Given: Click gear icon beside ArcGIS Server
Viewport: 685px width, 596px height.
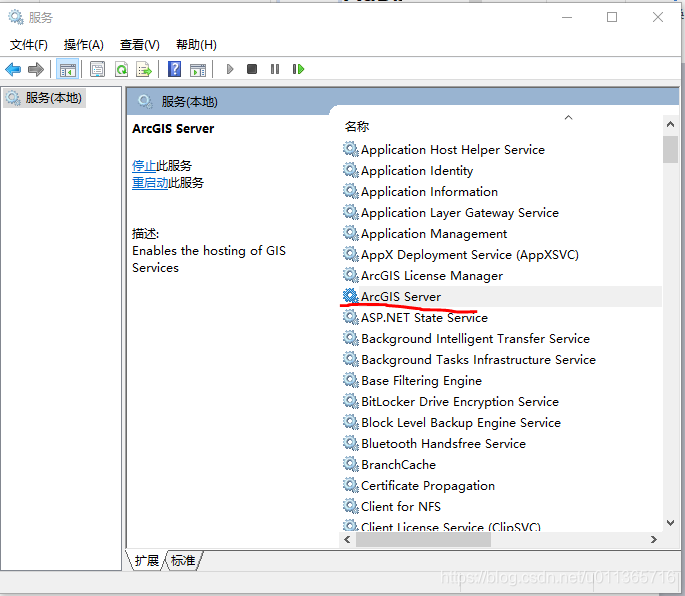Looking at the screenshot, I should point(350,296).
